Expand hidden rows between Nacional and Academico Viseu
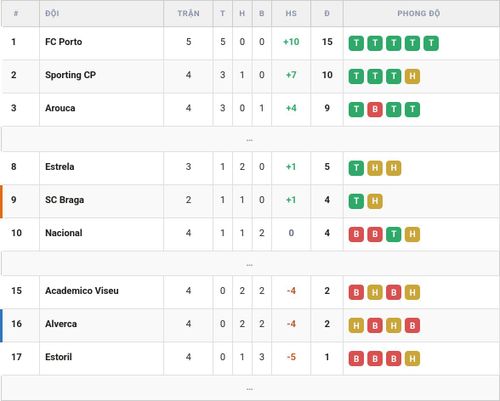 (x=250, y=264)
